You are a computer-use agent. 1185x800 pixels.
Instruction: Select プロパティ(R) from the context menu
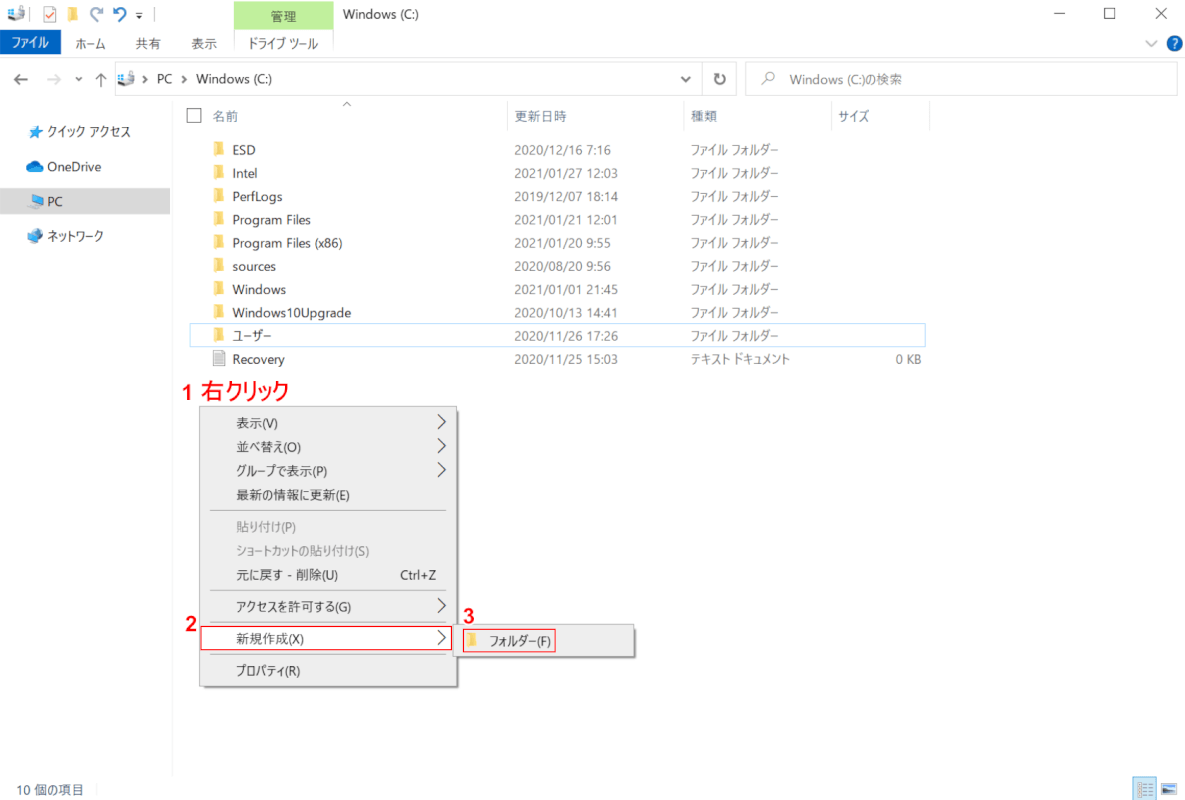(x=268, y=671)
